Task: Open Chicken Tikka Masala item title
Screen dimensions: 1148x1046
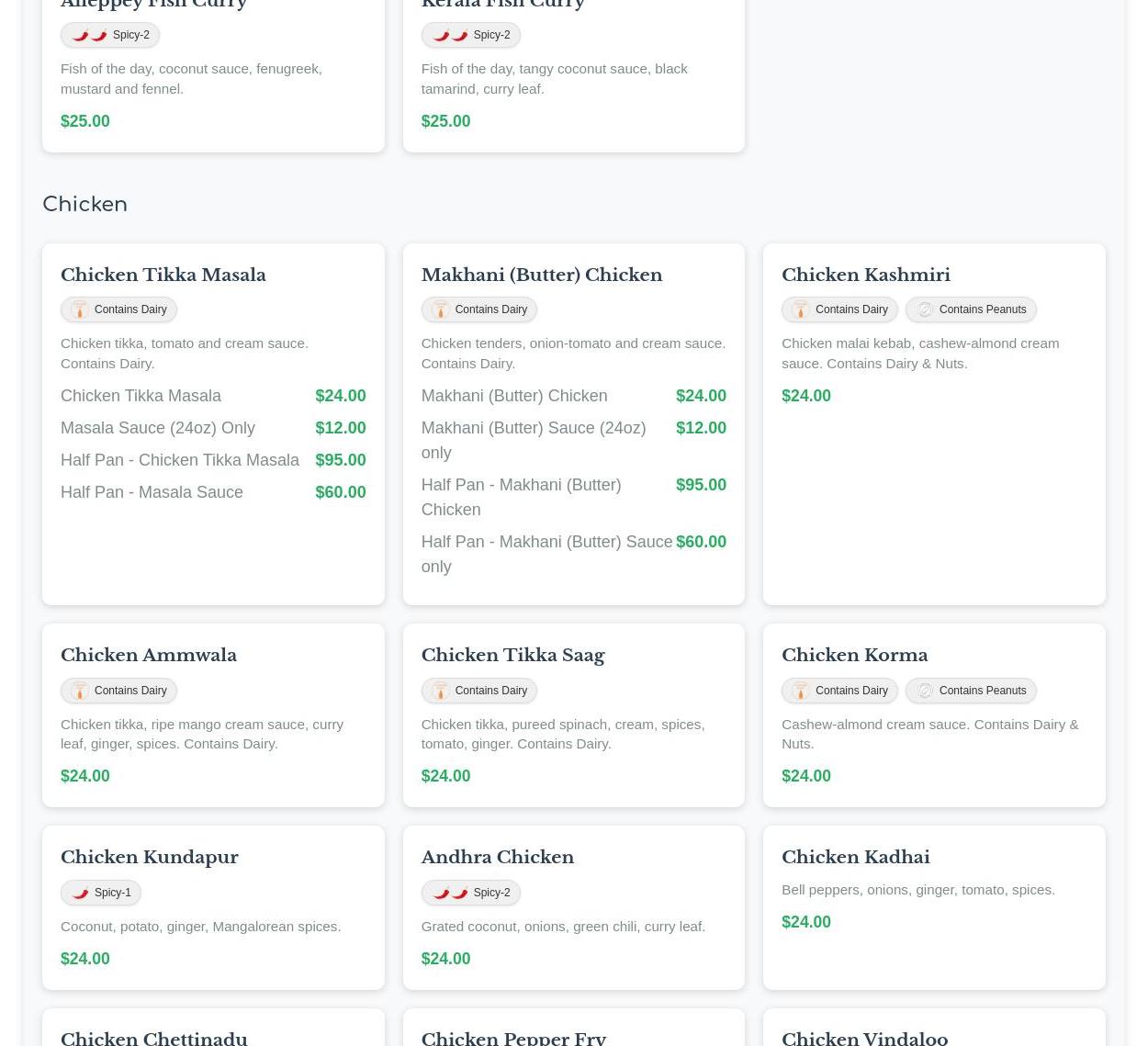Action: pyautogui.click(x=163, y=275)
